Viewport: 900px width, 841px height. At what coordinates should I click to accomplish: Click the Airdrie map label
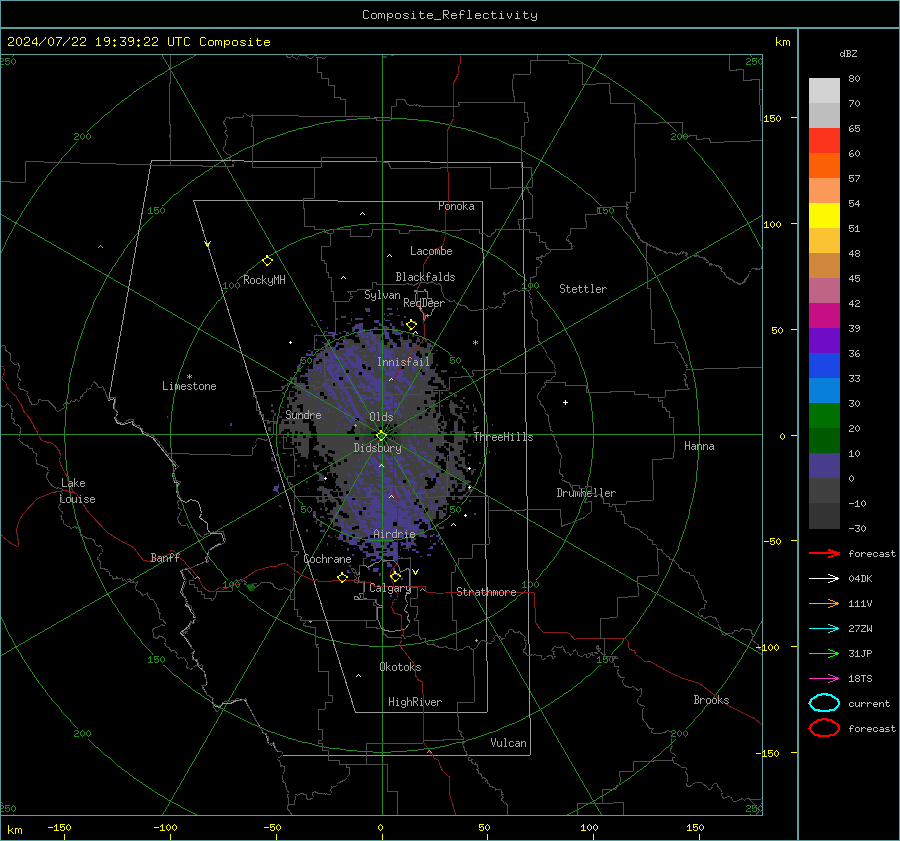tap(394, 534)
